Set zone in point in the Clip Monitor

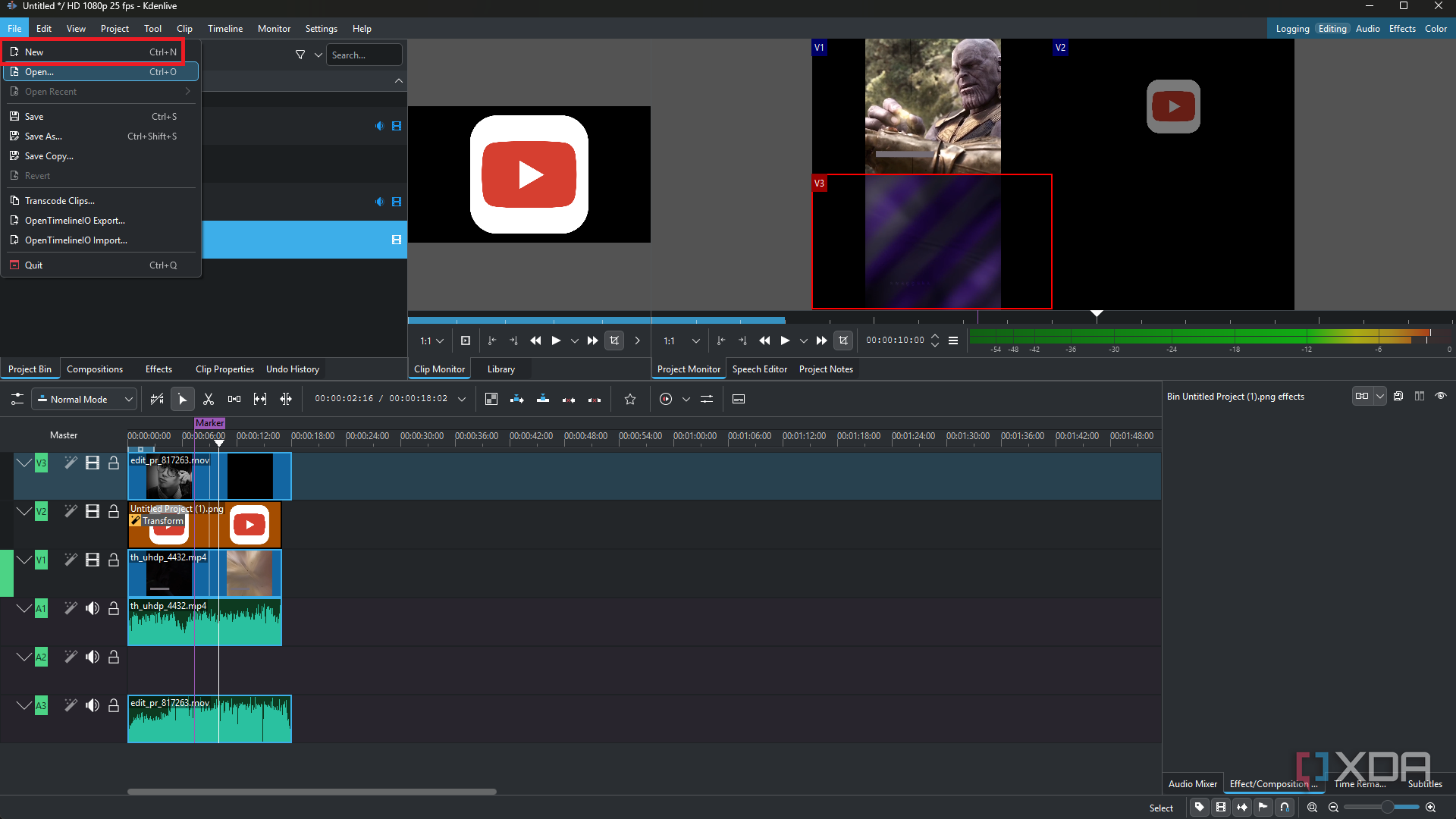(x=492, y=341)
